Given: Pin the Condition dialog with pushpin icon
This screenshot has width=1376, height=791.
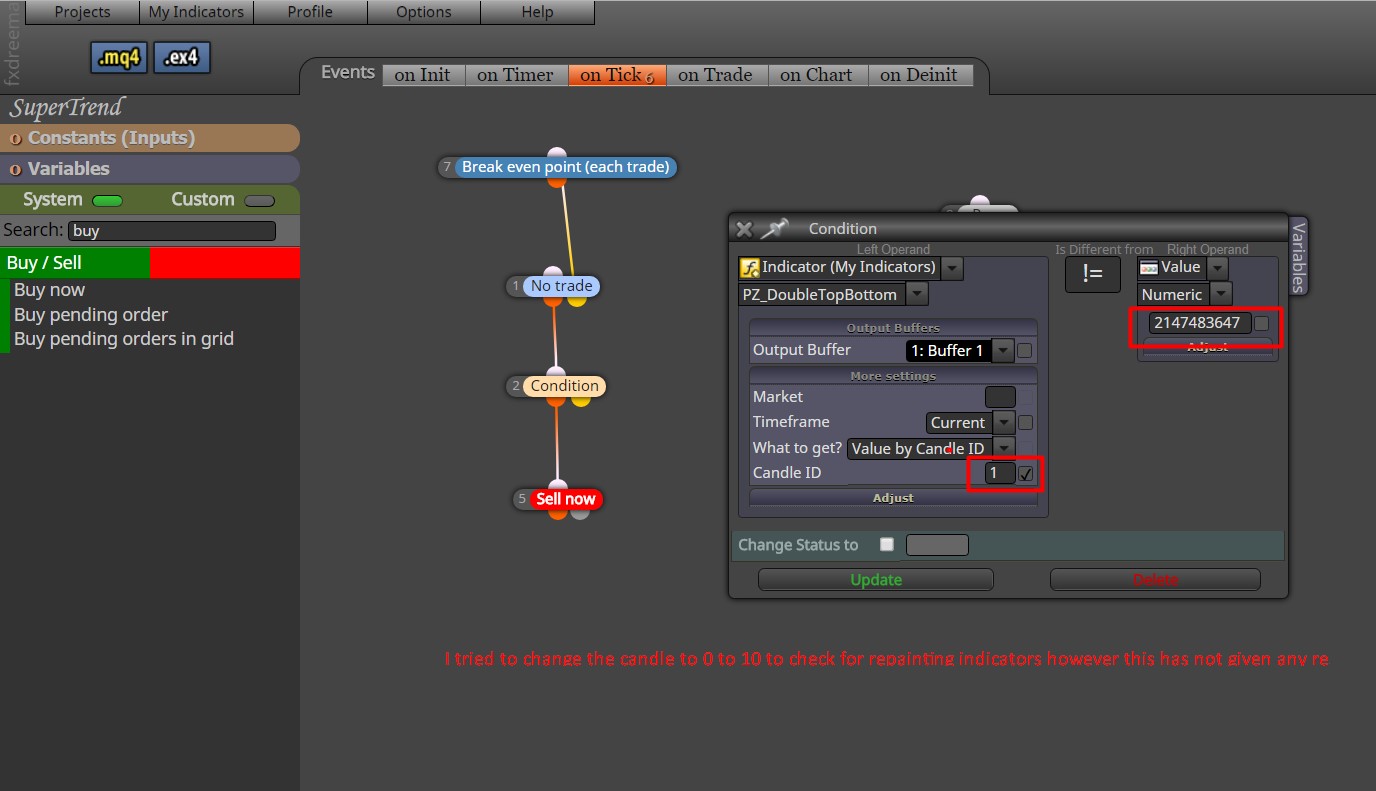Looking at the screenshot, I should pos(774,229).
